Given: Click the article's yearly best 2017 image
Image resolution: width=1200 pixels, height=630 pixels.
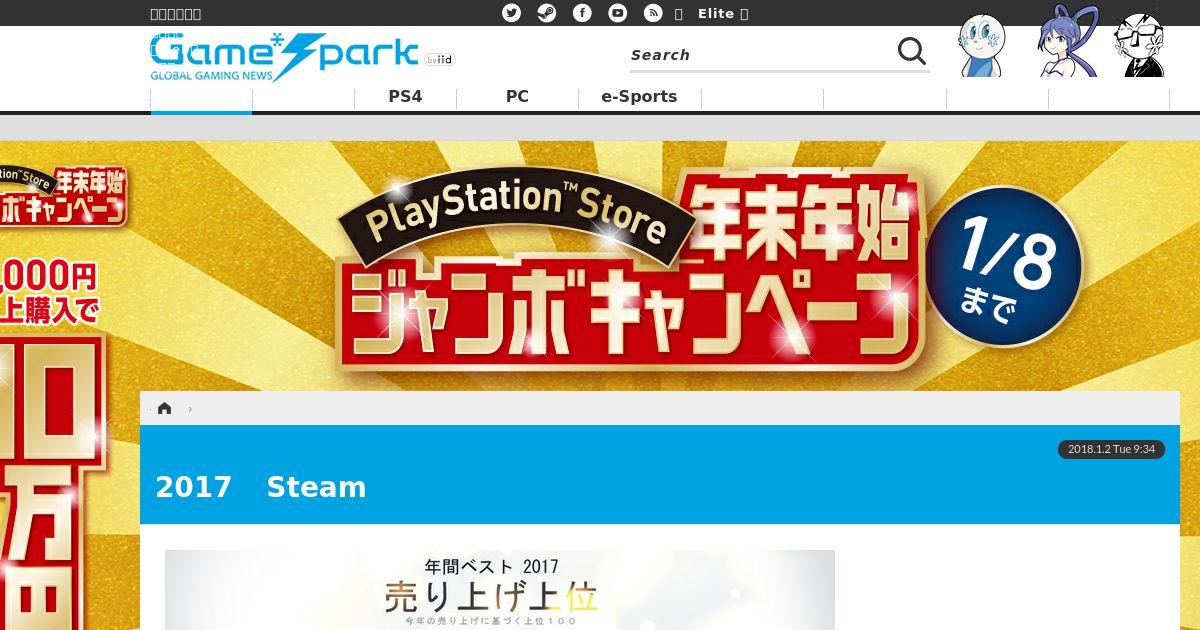Looking at the screenshot, I should coord(500,590).
